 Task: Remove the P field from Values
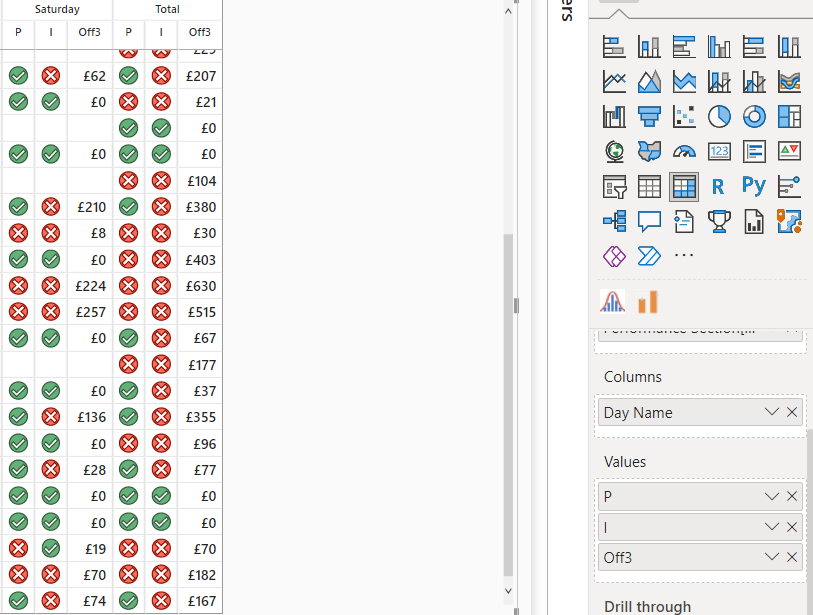point(792,496)
